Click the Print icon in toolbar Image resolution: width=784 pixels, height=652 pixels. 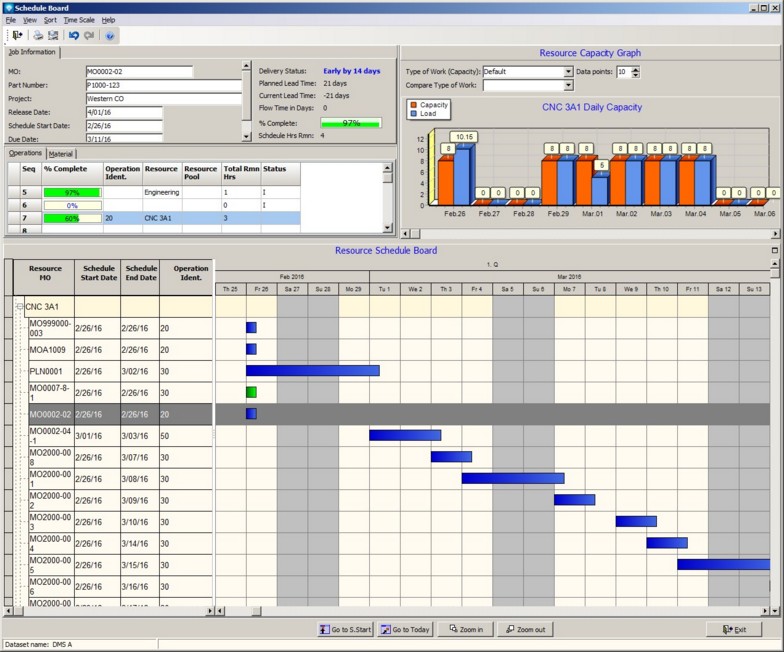(38, 35)
